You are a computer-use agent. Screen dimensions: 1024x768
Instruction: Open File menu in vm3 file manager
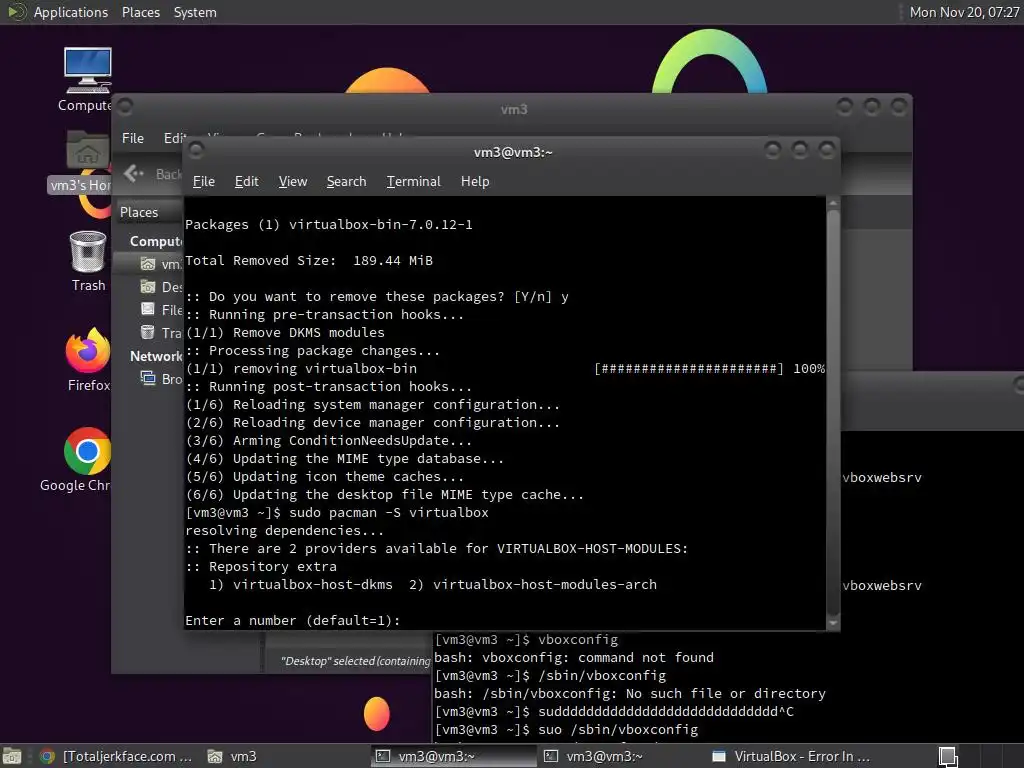click(x=133, y=138)
